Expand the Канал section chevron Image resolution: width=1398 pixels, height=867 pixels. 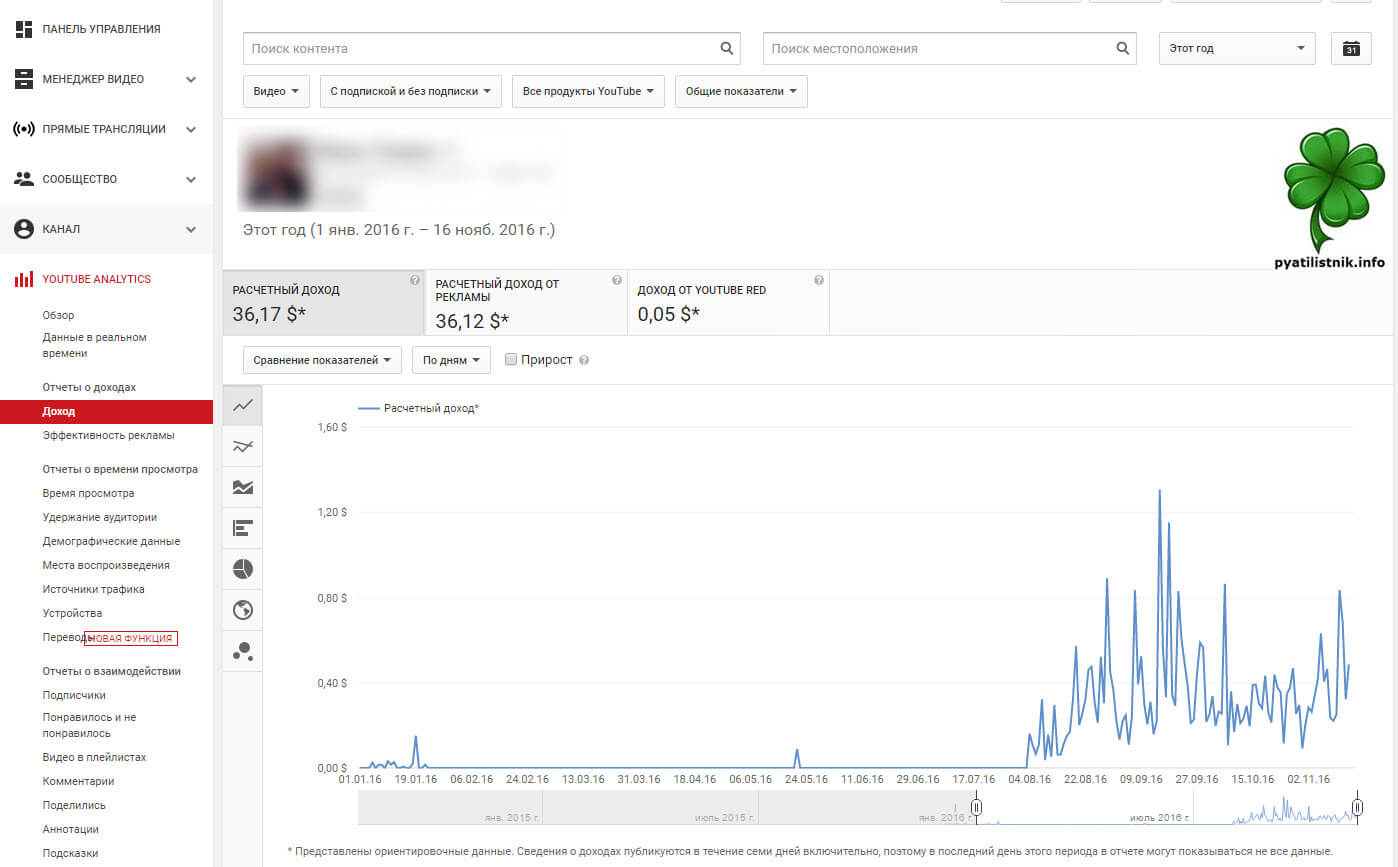pyautogui.click(x=191, y=229)
